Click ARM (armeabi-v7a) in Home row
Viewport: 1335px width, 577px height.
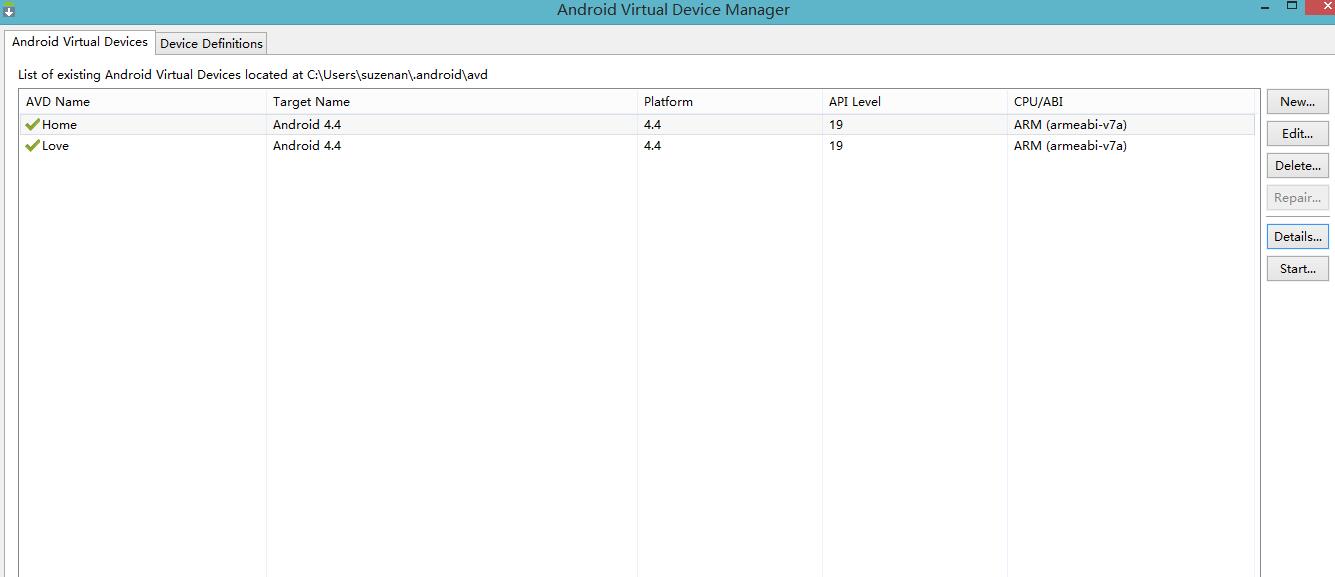(x=1070, y=125)
